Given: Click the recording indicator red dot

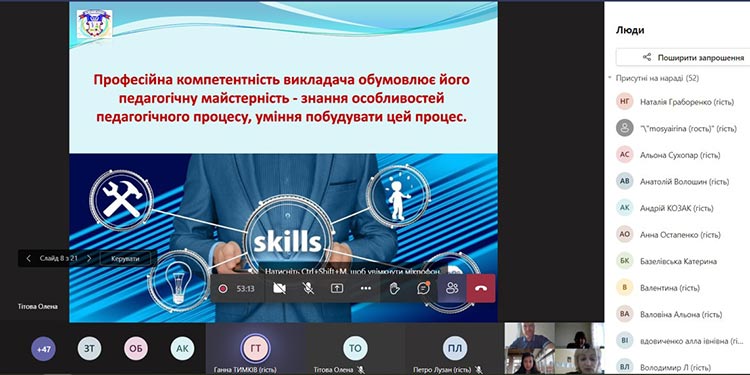Looking at the screenshot, I should 222,288.
